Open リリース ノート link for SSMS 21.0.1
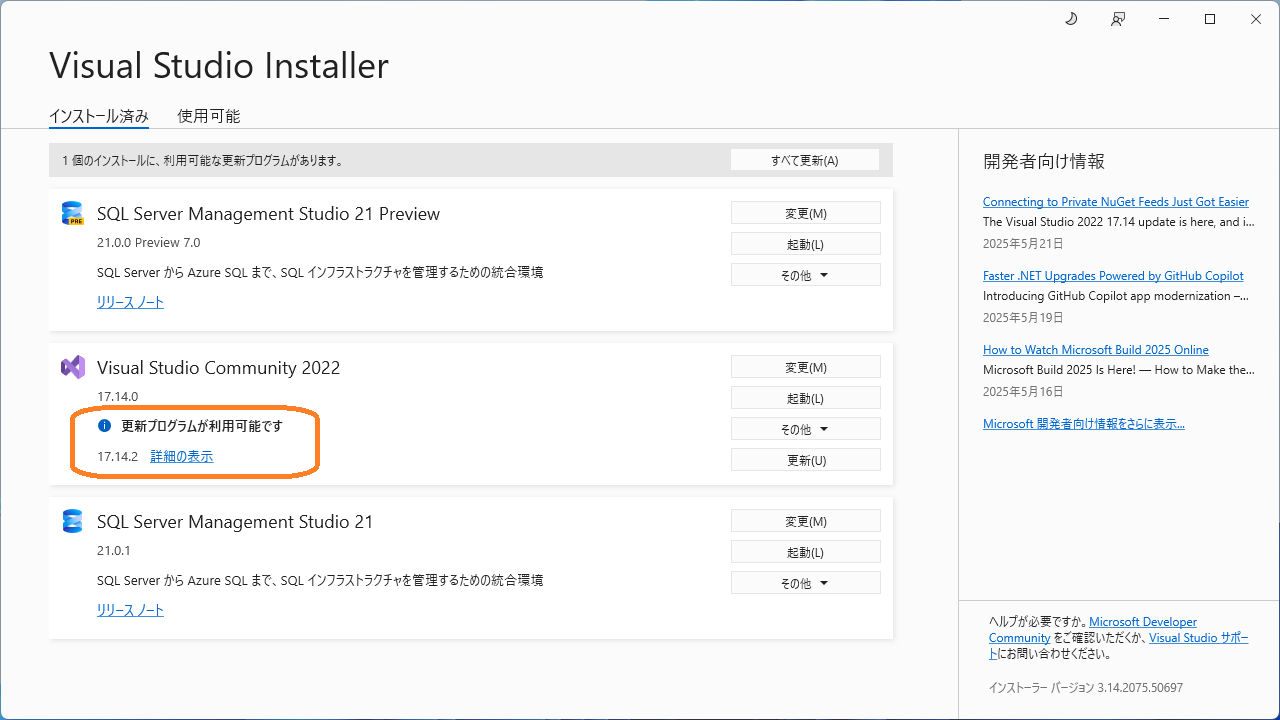 click(130, 610)
